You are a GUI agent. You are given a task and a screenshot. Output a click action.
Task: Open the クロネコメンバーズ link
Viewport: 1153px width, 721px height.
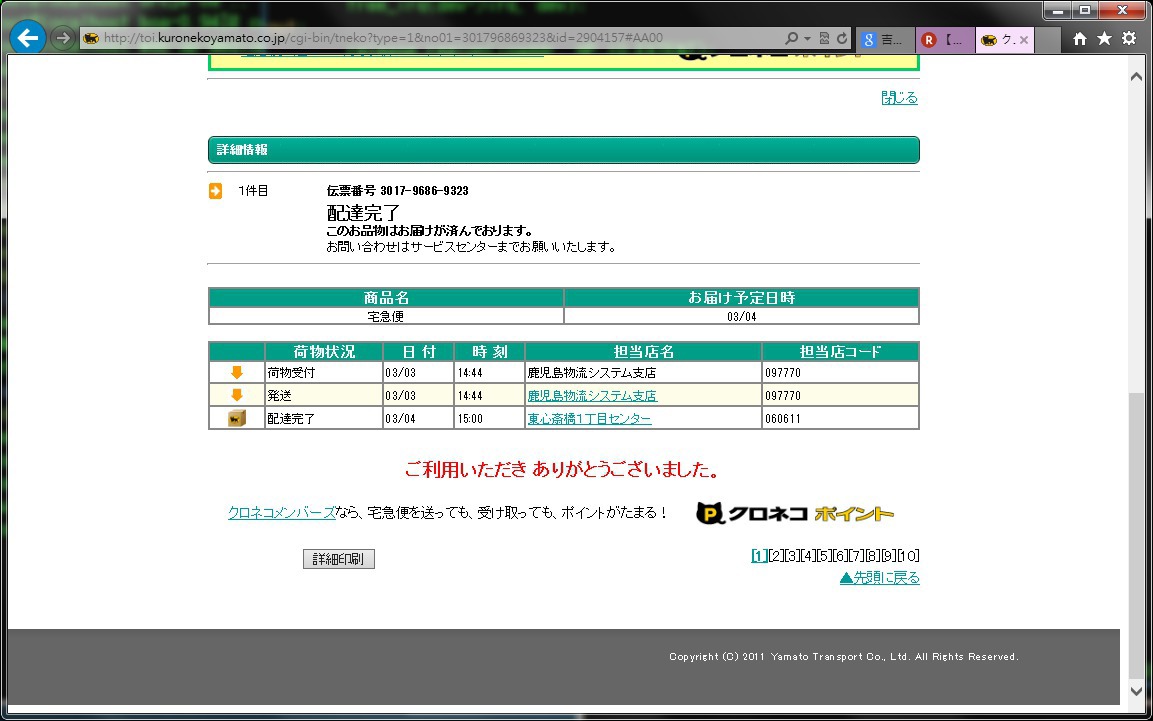point(282,513)
